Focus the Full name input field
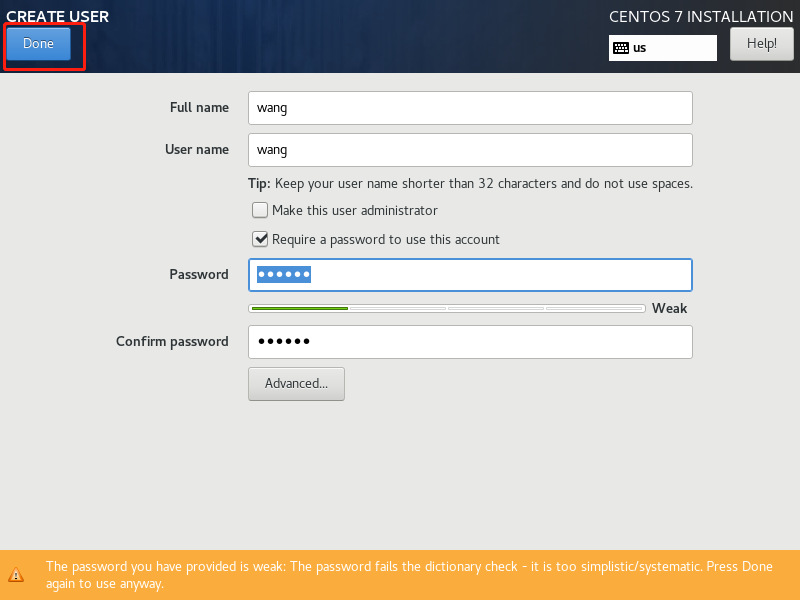Image resolution: width=800 pixels, height=600 pixels. pos(470,108)
